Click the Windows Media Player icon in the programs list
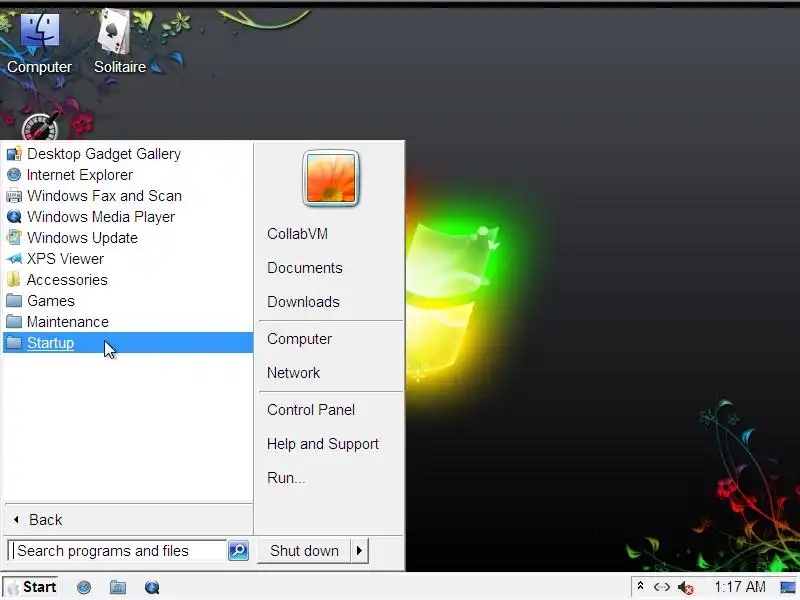Viewport: 800px width, 600px height. [14, 216]
